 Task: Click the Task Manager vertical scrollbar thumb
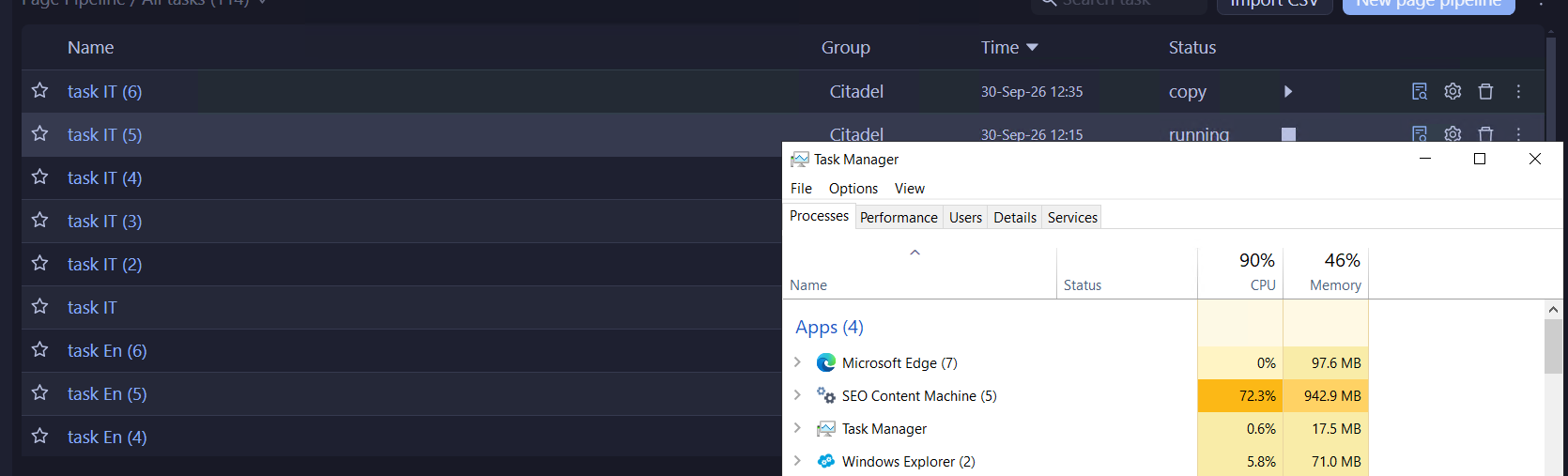(x=1553, y=345)
